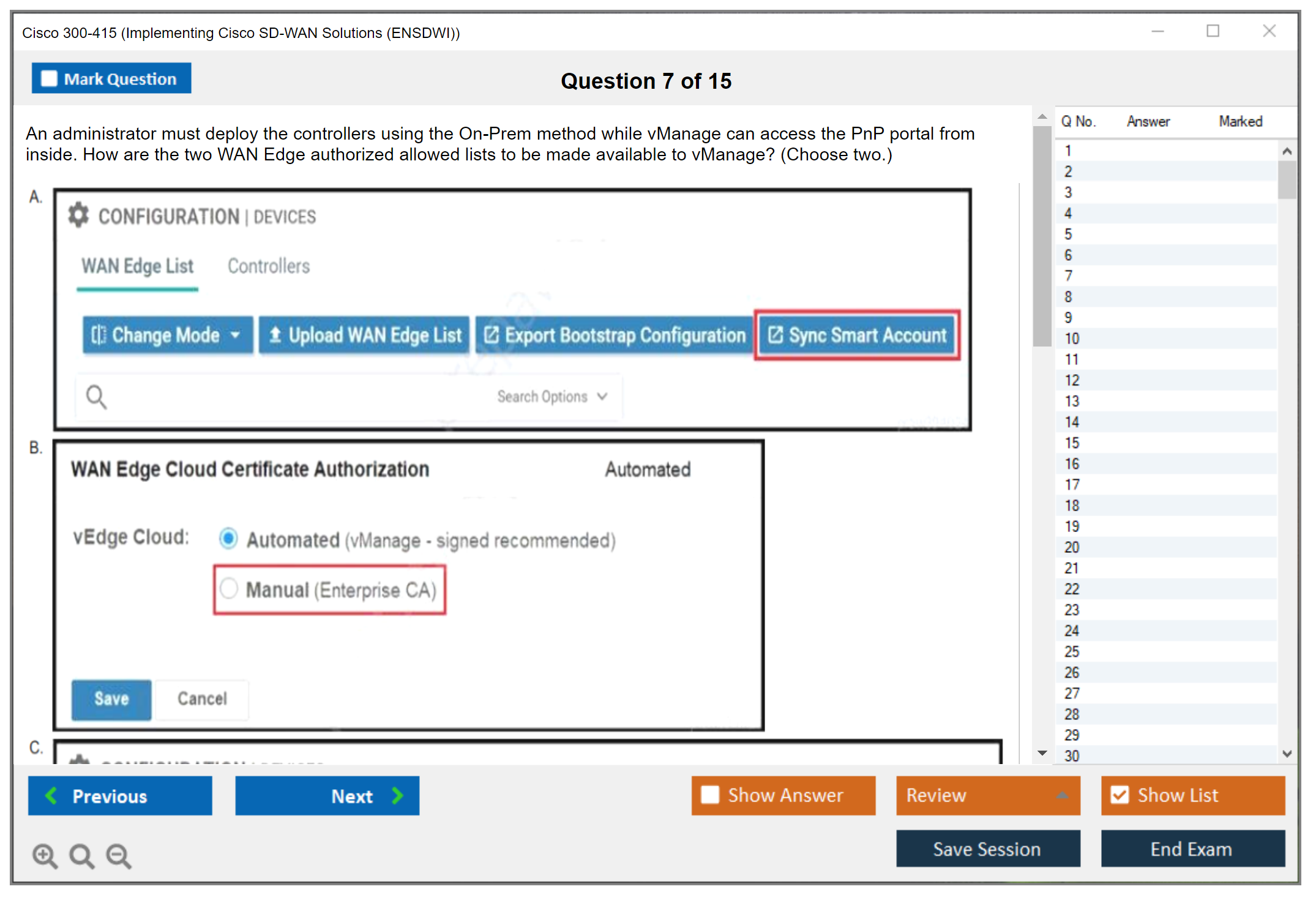1316x900 pixels.
Task: Select the Manual (Enterprise CA) radio button
Action: click(x=229, y=588)
